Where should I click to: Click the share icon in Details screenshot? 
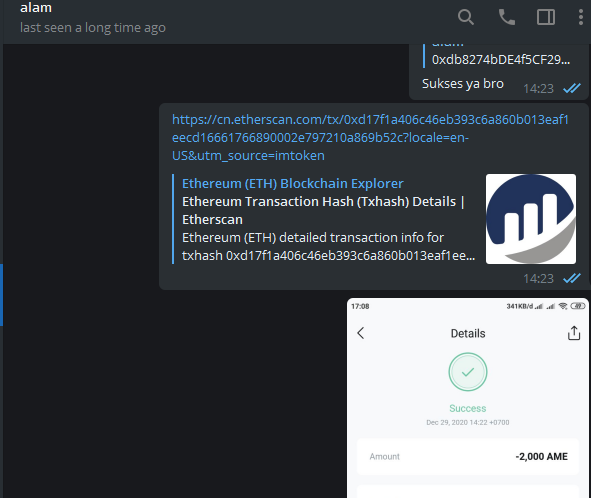tap(574, 333)
